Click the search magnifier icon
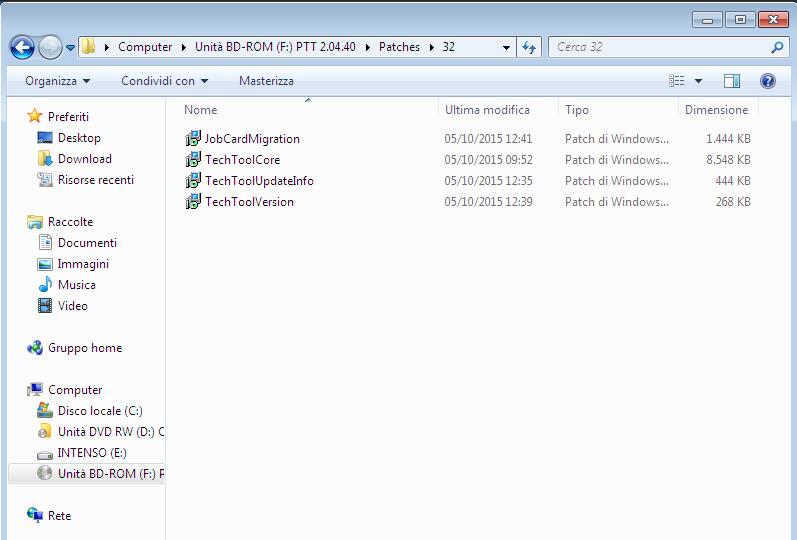The height and width of the screenshot is (540, 797). coord(777,47)
